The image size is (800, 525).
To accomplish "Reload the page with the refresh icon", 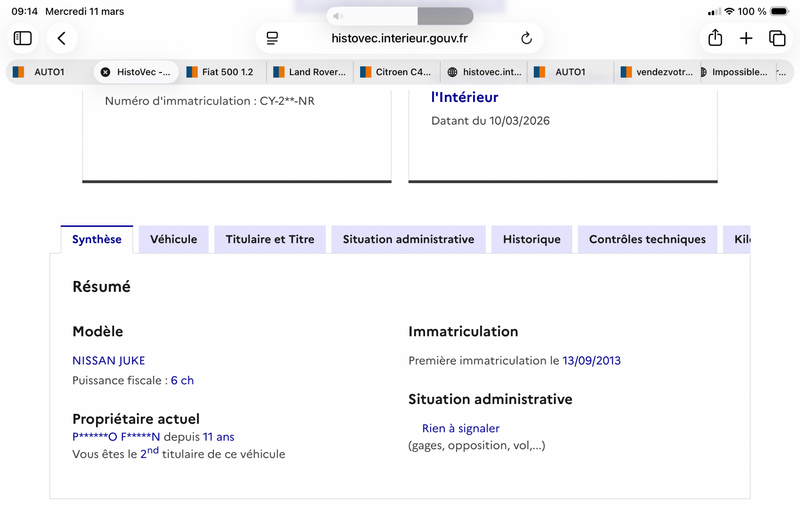I will tap(527, 38).
